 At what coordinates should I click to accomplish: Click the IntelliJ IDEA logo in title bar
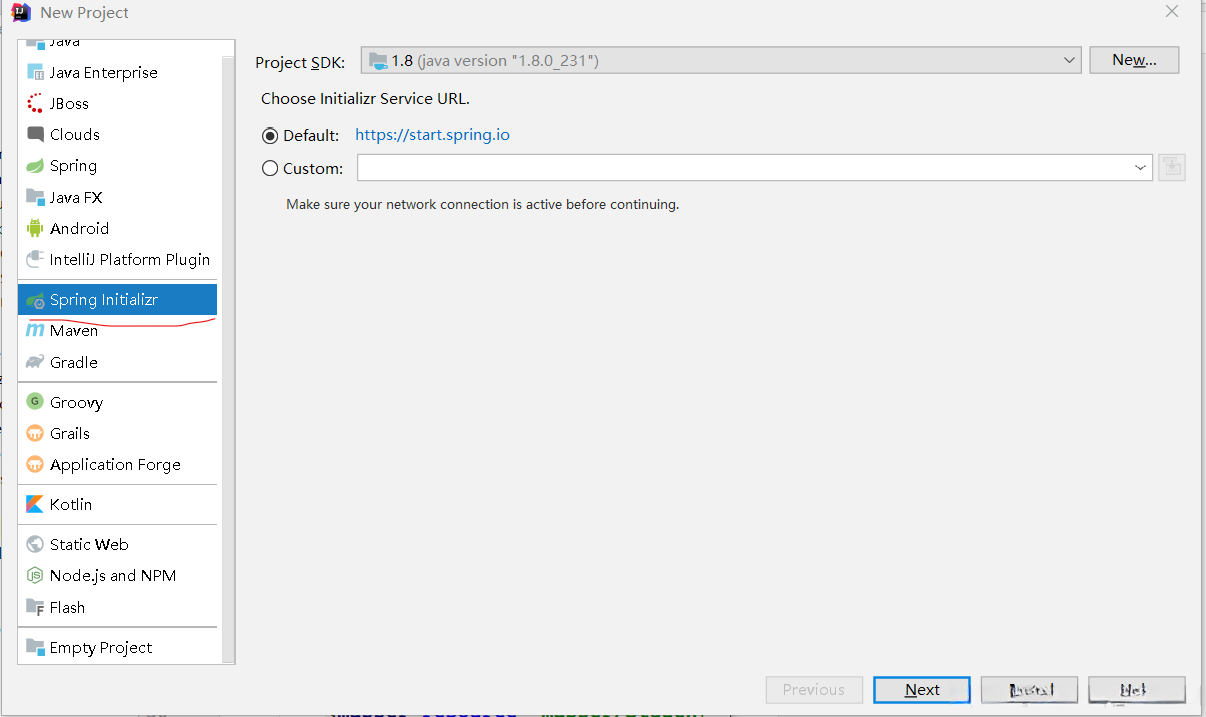(20, 12)
